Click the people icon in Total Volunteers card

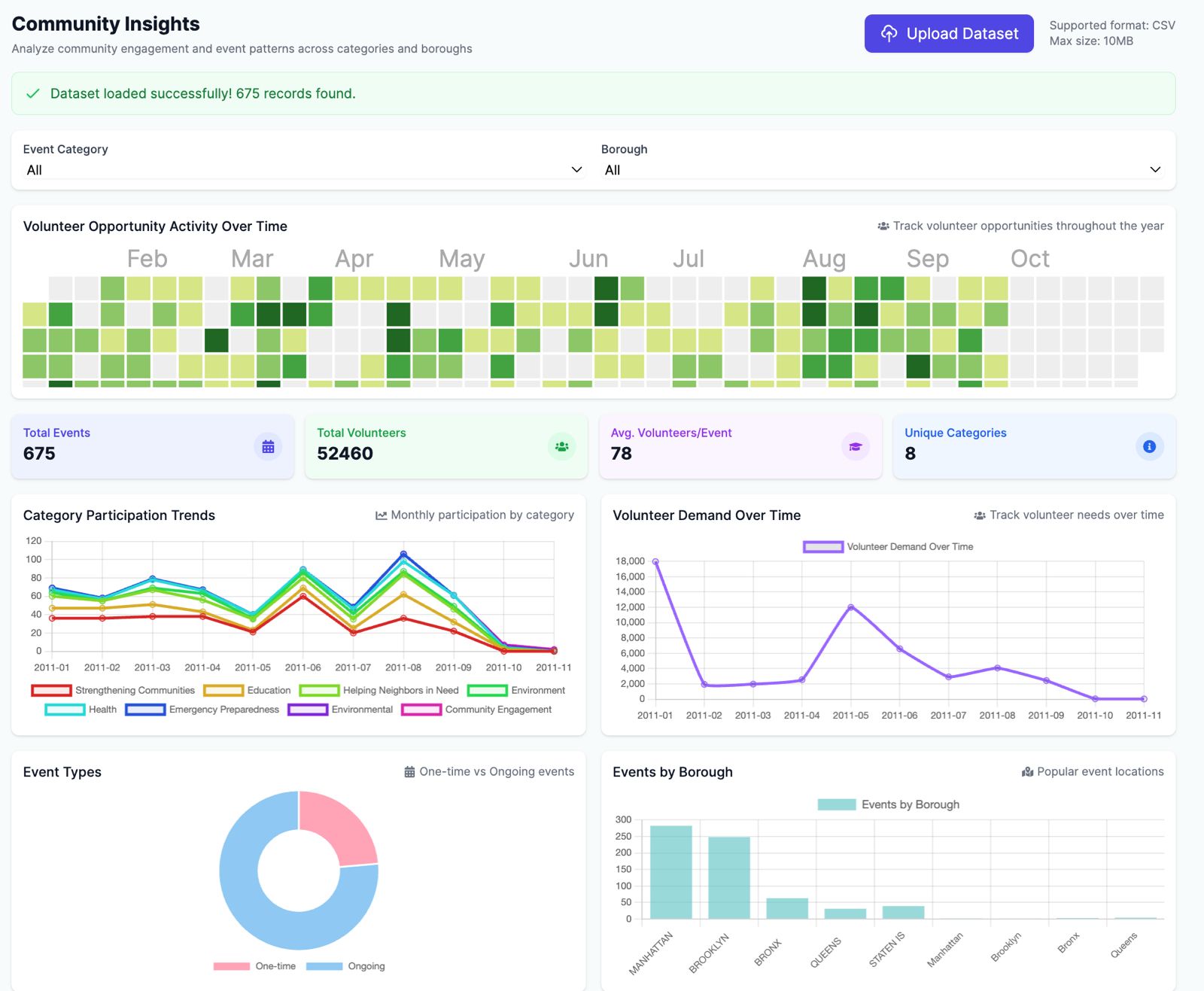coord(561,447)
